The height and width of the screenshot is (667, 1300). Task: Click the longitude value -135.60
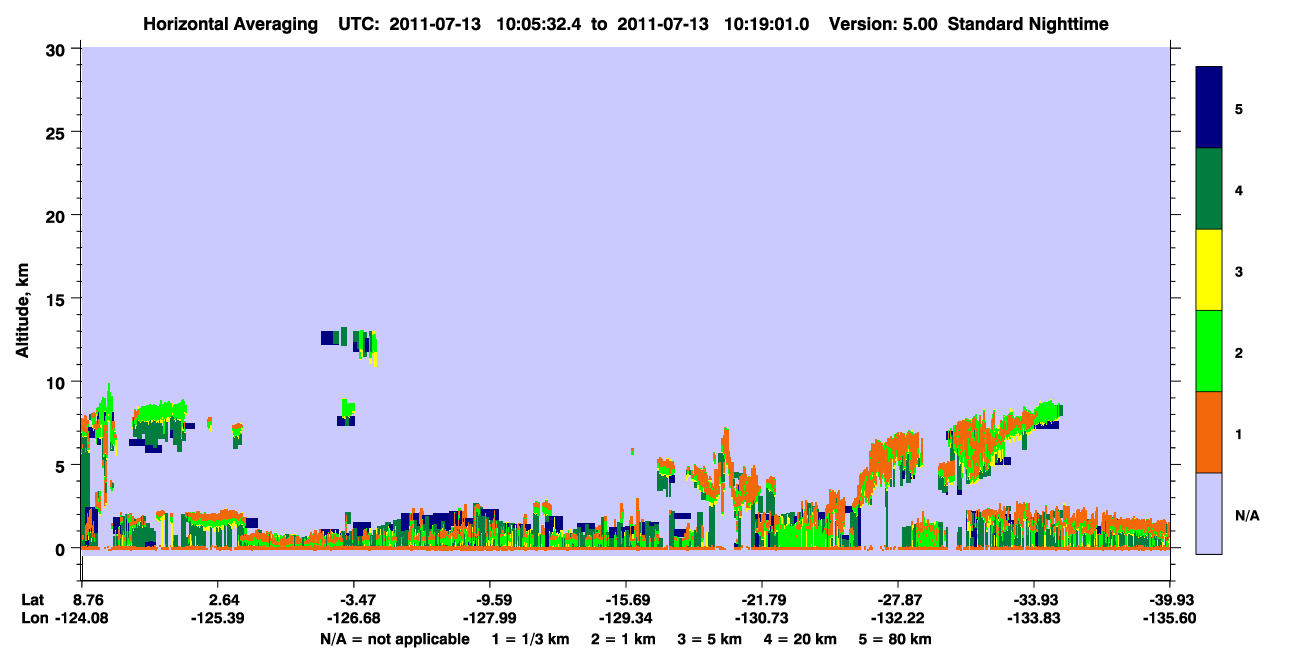tap(1169, 618)
